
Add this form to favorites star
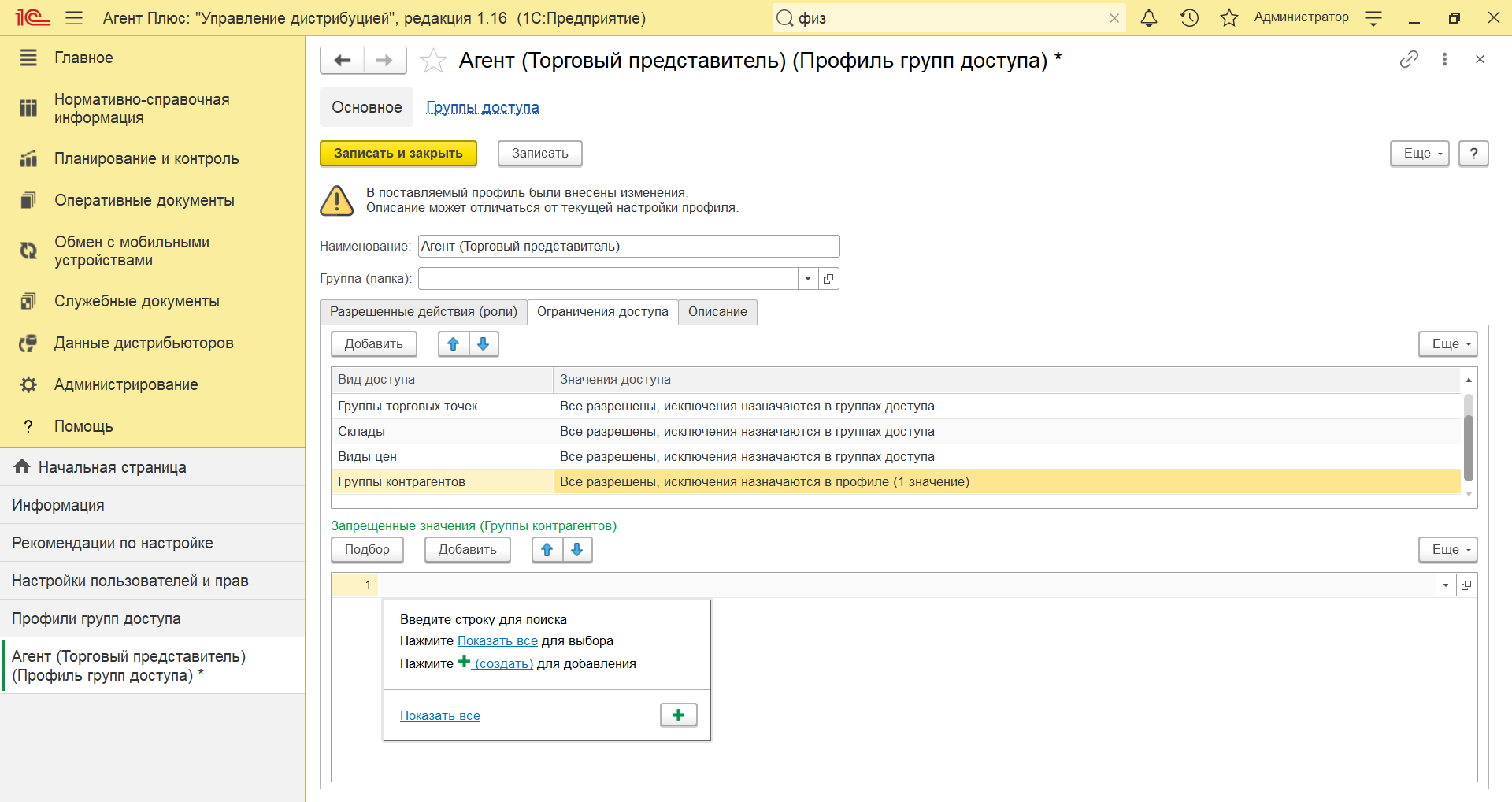tap(433, 61)
